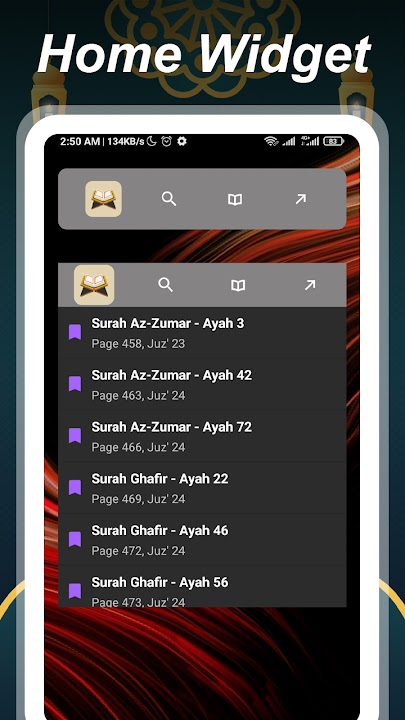Tap the Wi-Fi status icon
Screen dimensions: 405x720
click(271, 141)
